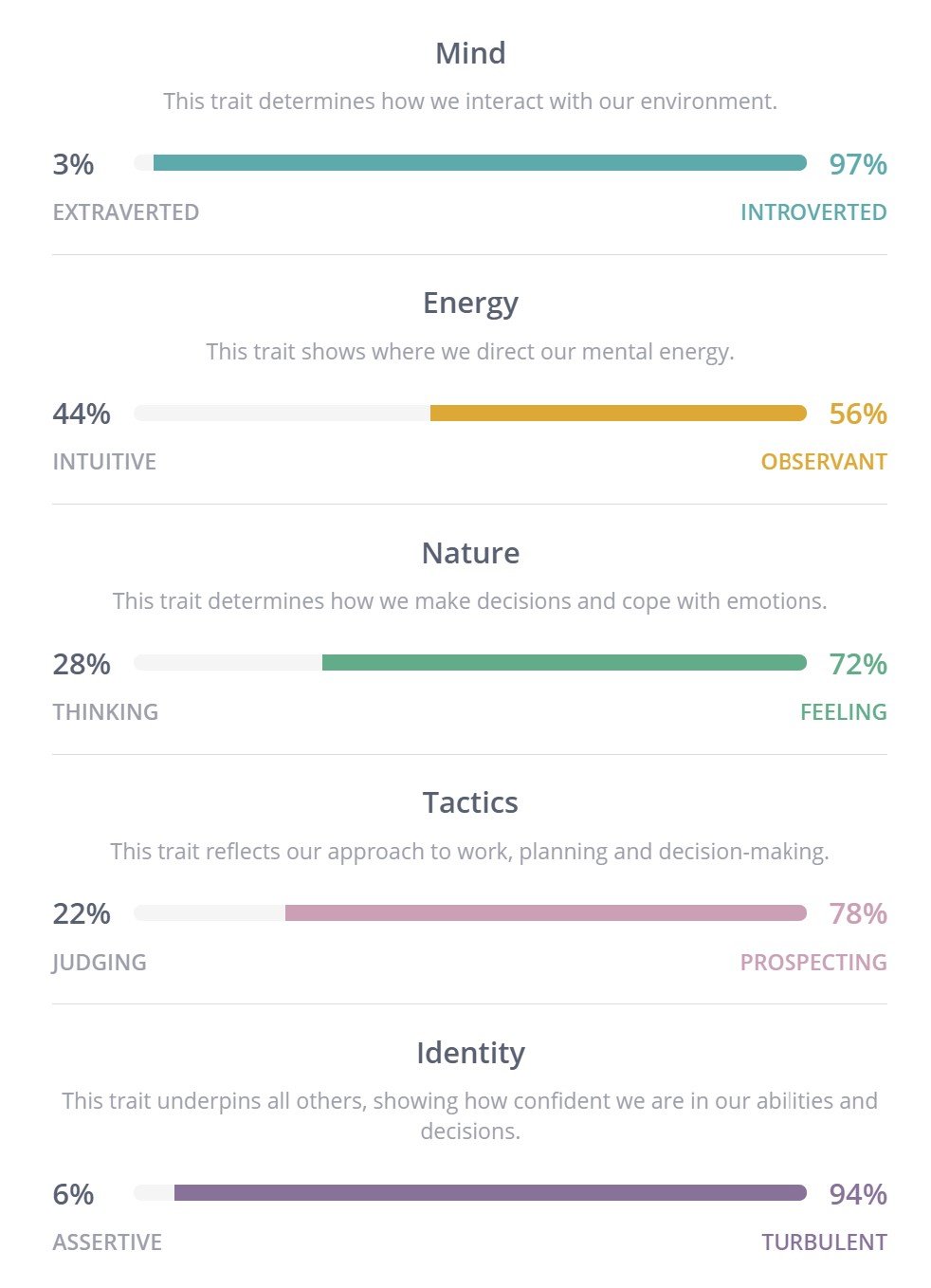Screen dimensions: 931x1288
Task: Click the INTROVERTED label
Action: click(x=813, y=212)
